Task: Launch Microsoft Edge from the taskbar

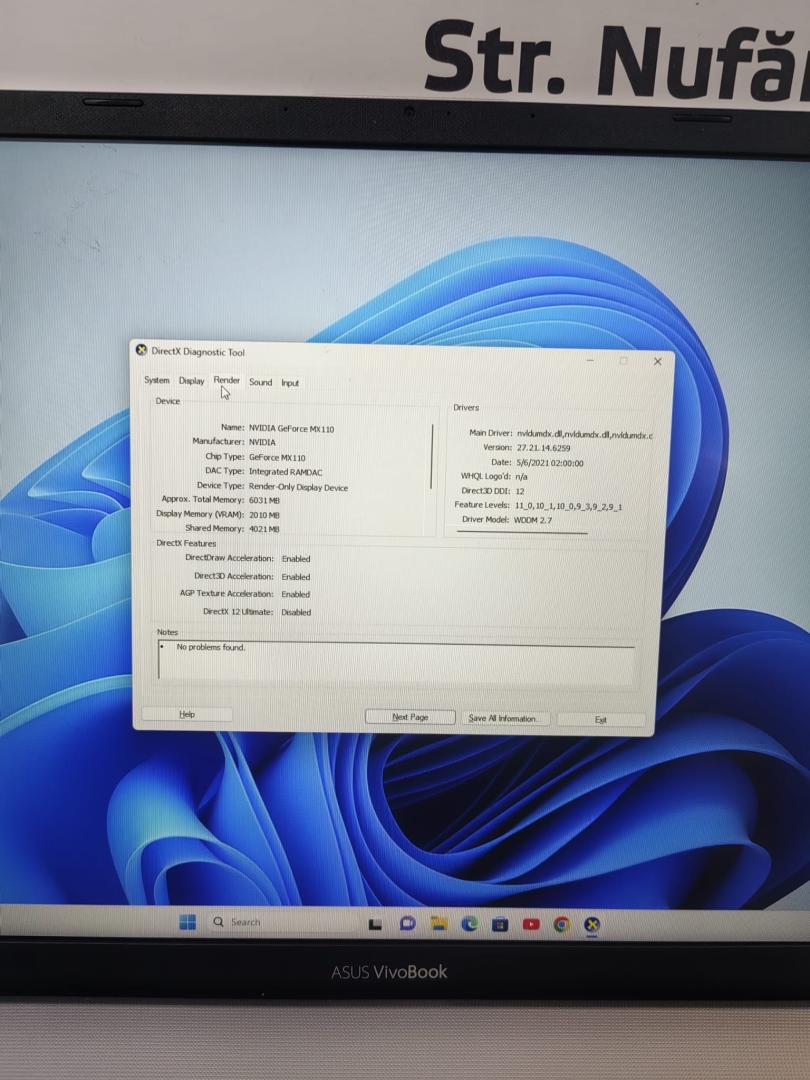Action: click(469, 924)
